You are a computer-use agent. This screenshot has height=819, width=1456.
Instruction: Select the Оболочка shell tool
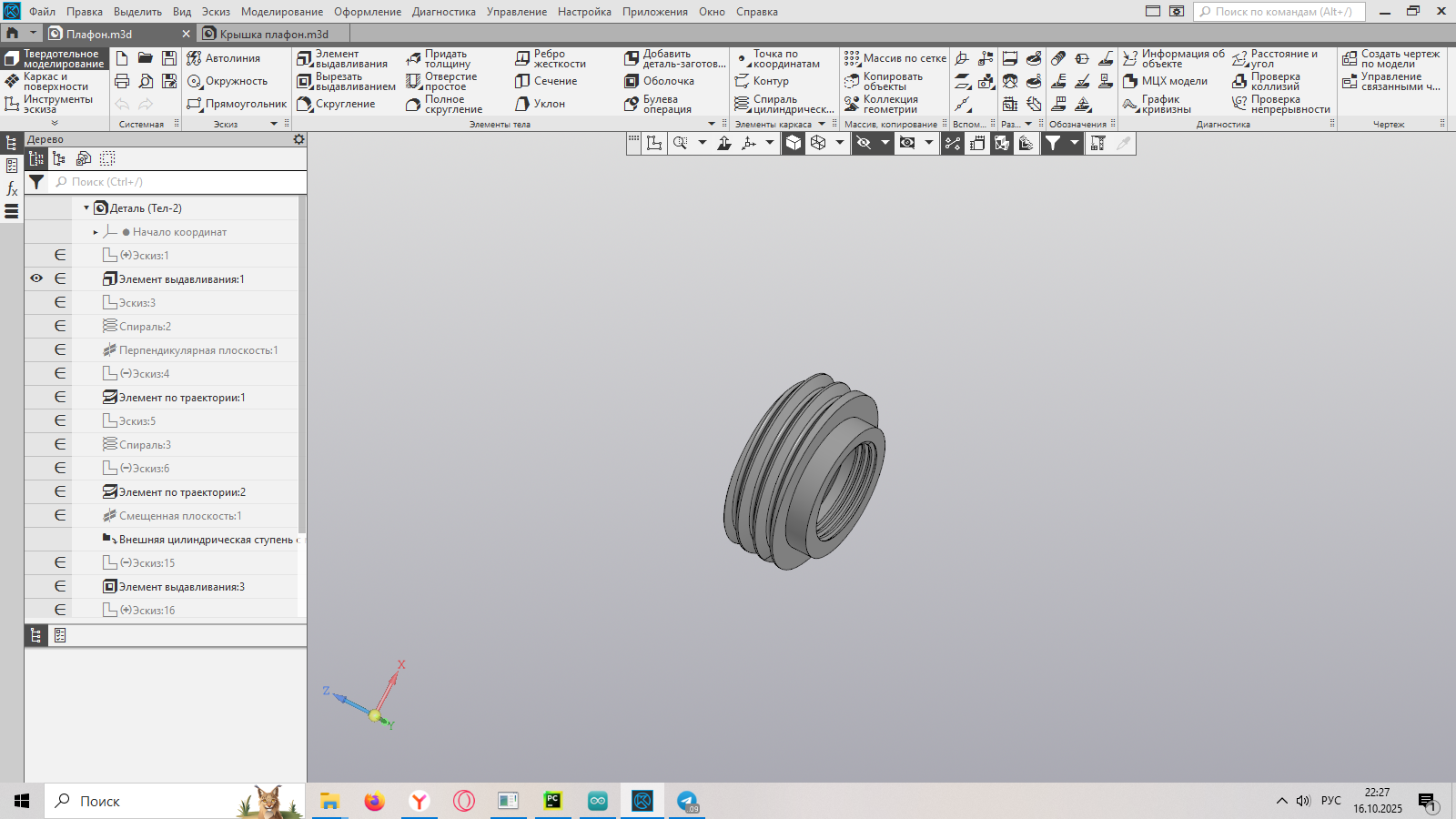[x=659, y=82]
